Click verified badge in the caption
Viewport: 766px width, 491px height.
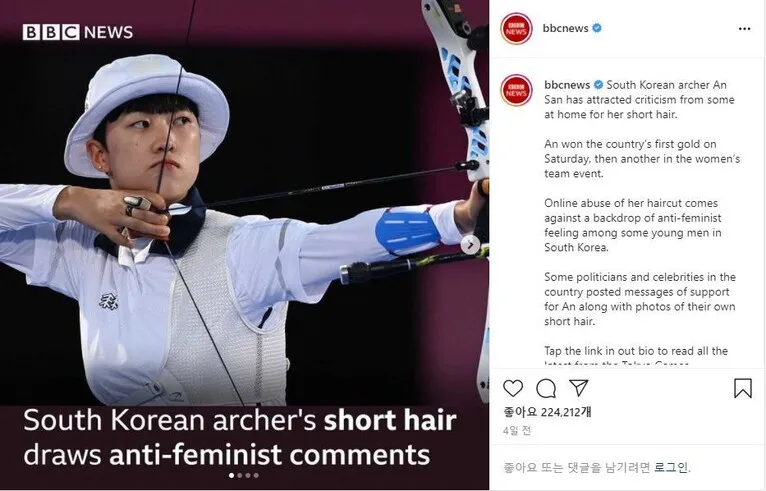[x=598, y=85]
